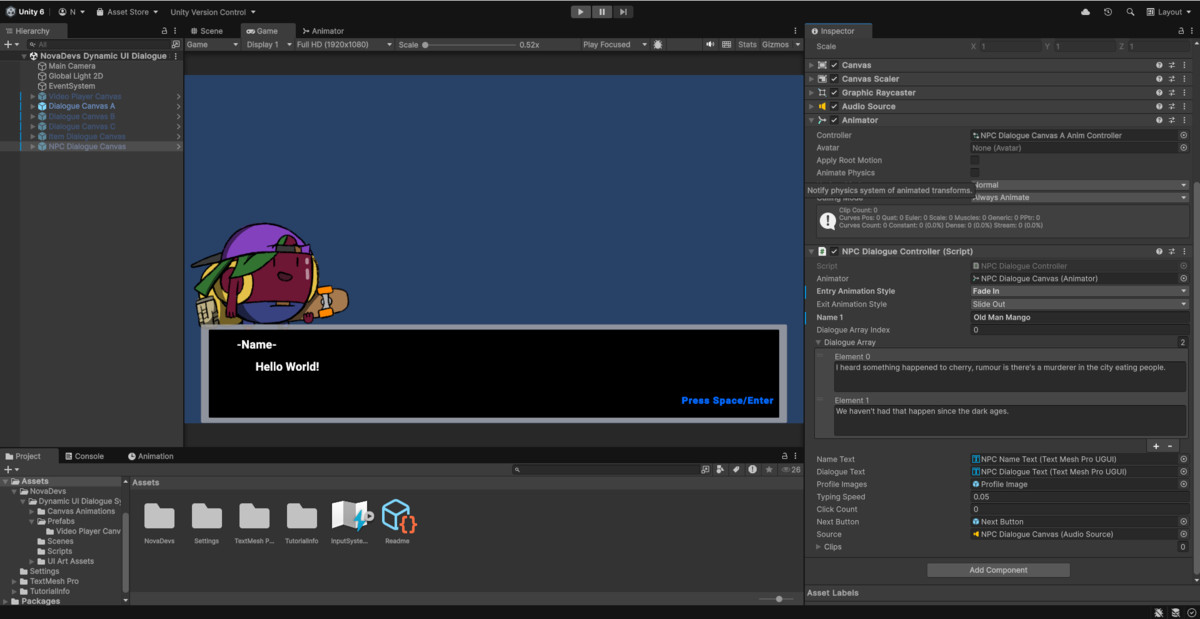Click the Add Component button
Screen dimensions: 1200x619
pyautogui.click(x=998, y=569)
